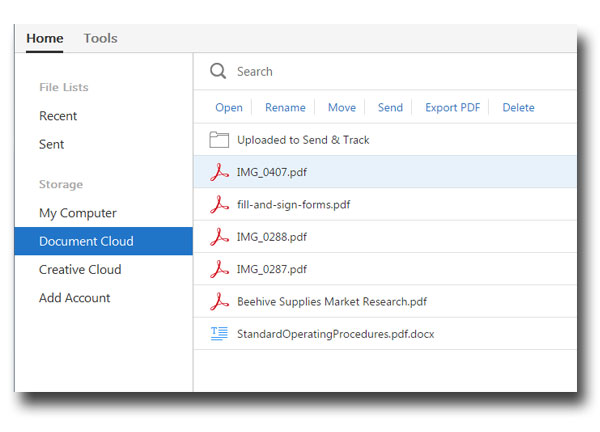The height and width of the screenshot is (432, 600).
Task: Click the search magnifying glass icon
Action: 218,71
